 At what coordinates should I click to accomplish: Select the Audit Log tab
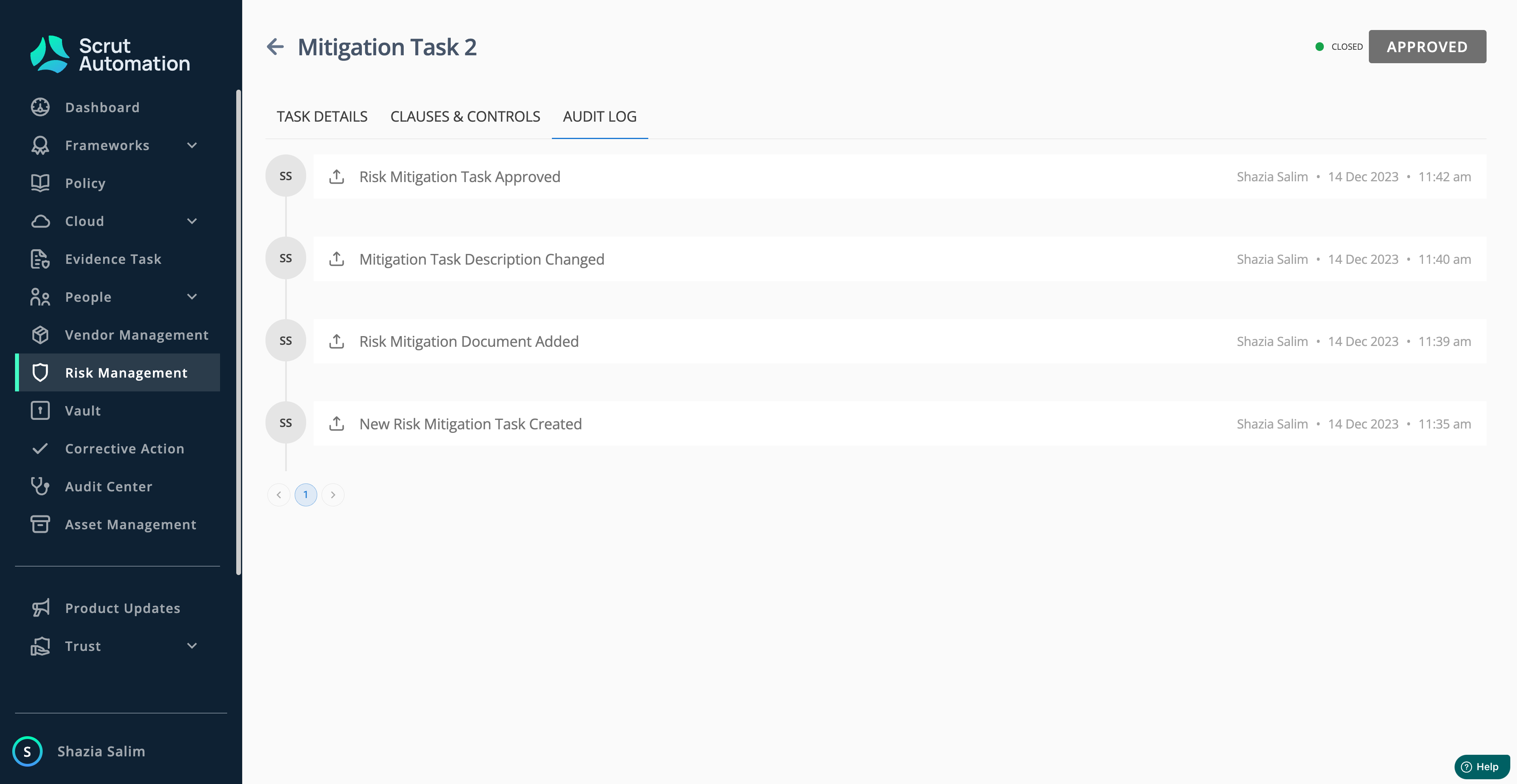(600, 117)
